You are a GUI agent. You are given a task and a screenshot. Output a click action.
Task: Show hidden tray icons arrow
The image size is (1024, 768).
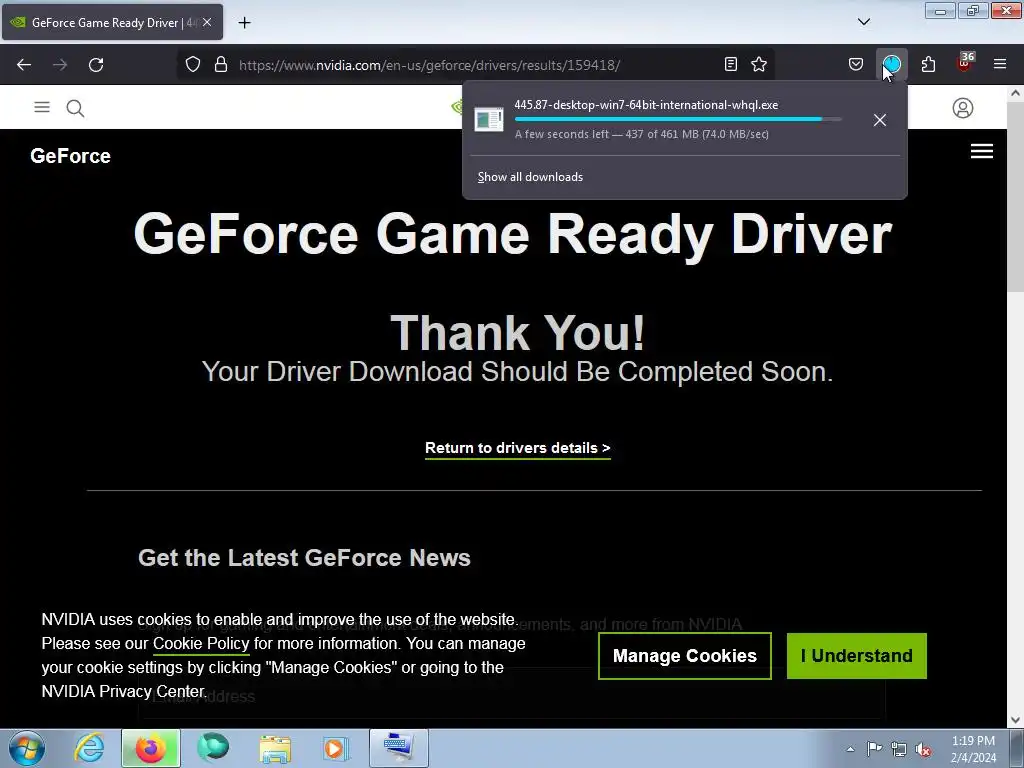[x=850, y=749]
